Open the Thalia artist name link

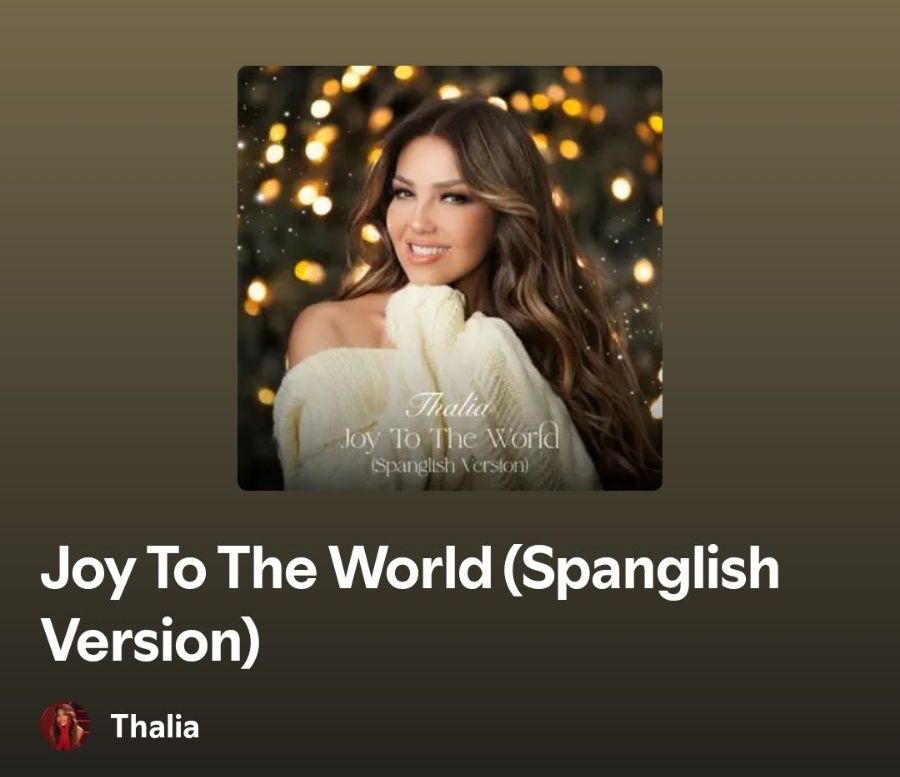(155, 727)
